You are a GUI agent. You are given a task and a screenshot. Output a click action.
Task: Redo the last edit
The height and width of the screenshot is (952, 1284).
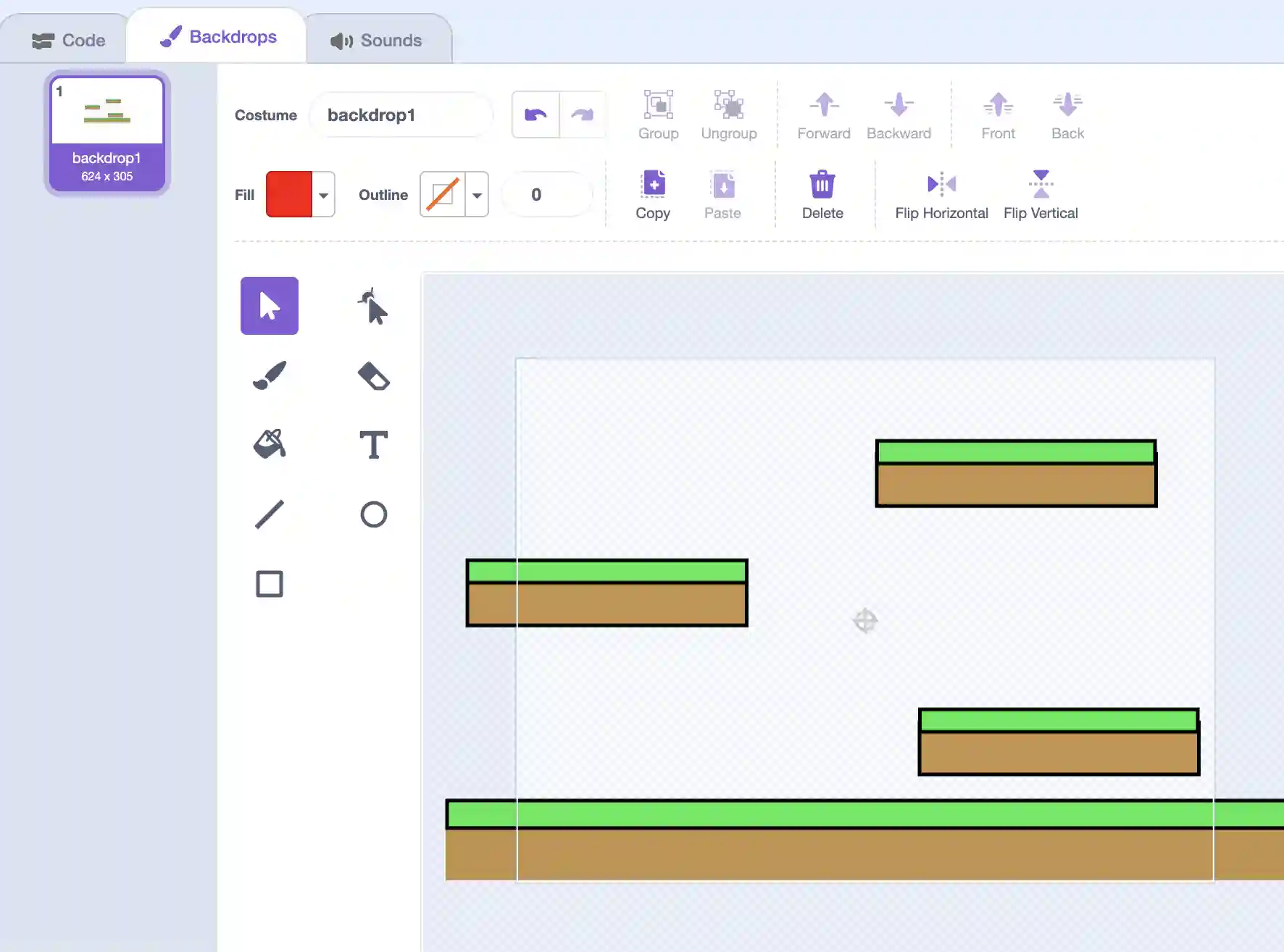pyautogui.click(x=582, y=114)
